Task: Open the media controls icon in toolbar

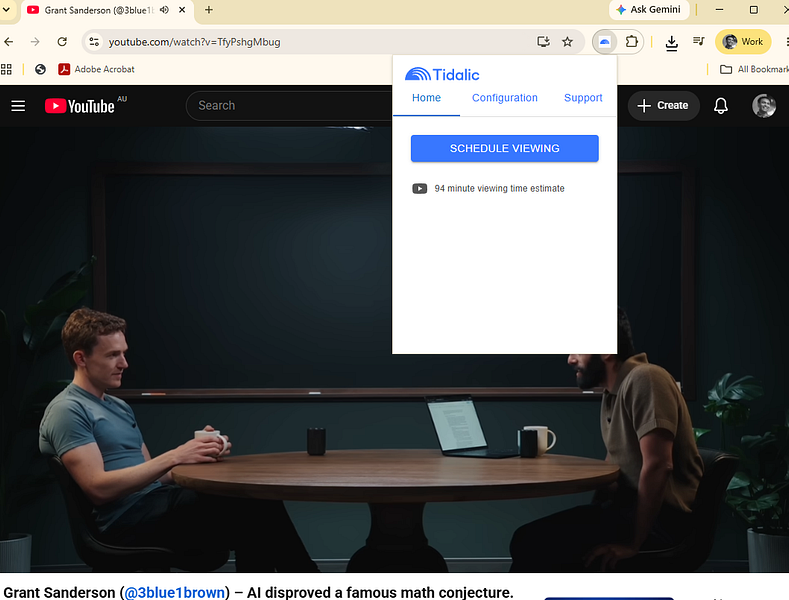Action: point(698,42)
